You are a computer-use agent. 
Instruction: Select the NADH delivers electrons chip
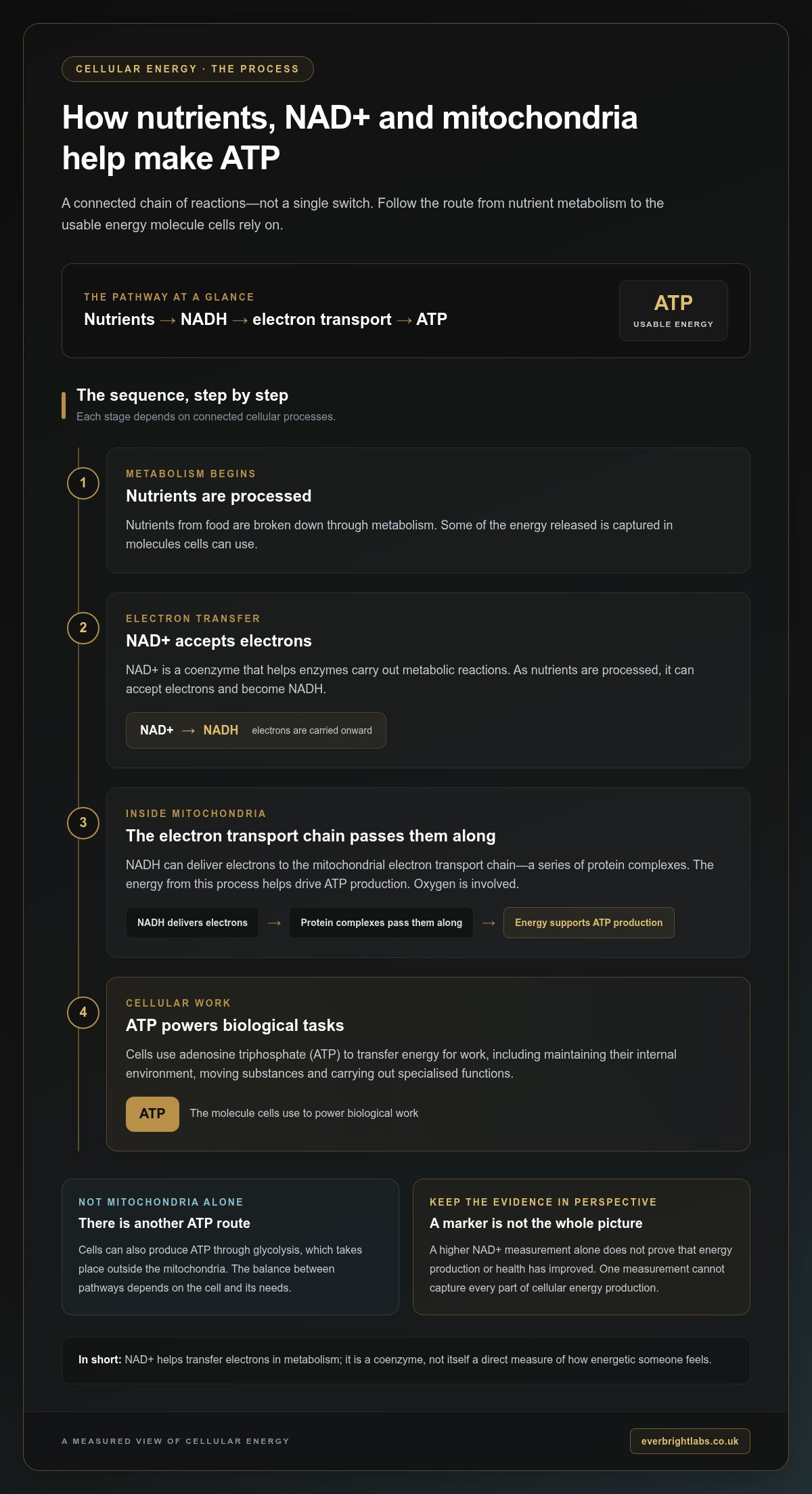pyautogui.click(x=192, y=923)
